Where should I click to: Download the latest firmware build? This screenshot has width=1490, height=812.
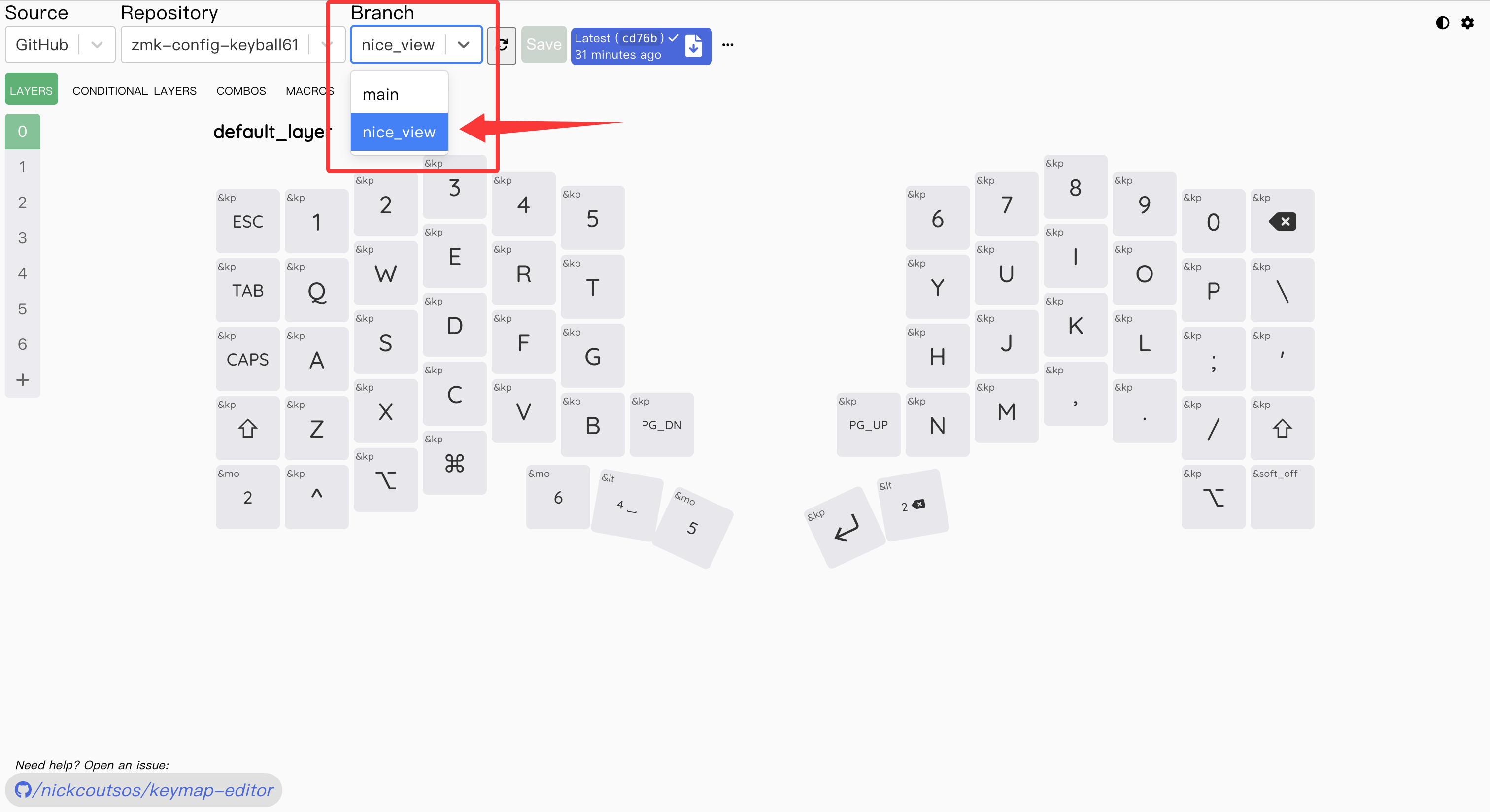tap(694, 46)
